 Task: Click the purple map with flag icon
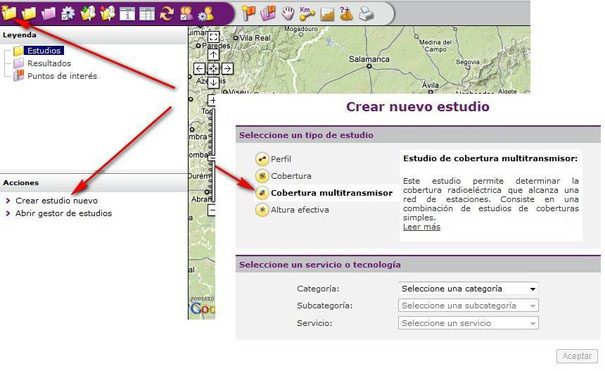coord(269,13)
